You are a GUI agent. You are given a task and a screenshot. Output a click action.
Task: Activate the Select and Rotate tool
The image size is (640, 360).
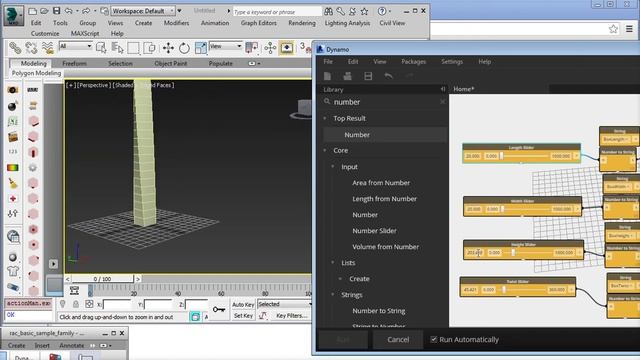[184, 48]
